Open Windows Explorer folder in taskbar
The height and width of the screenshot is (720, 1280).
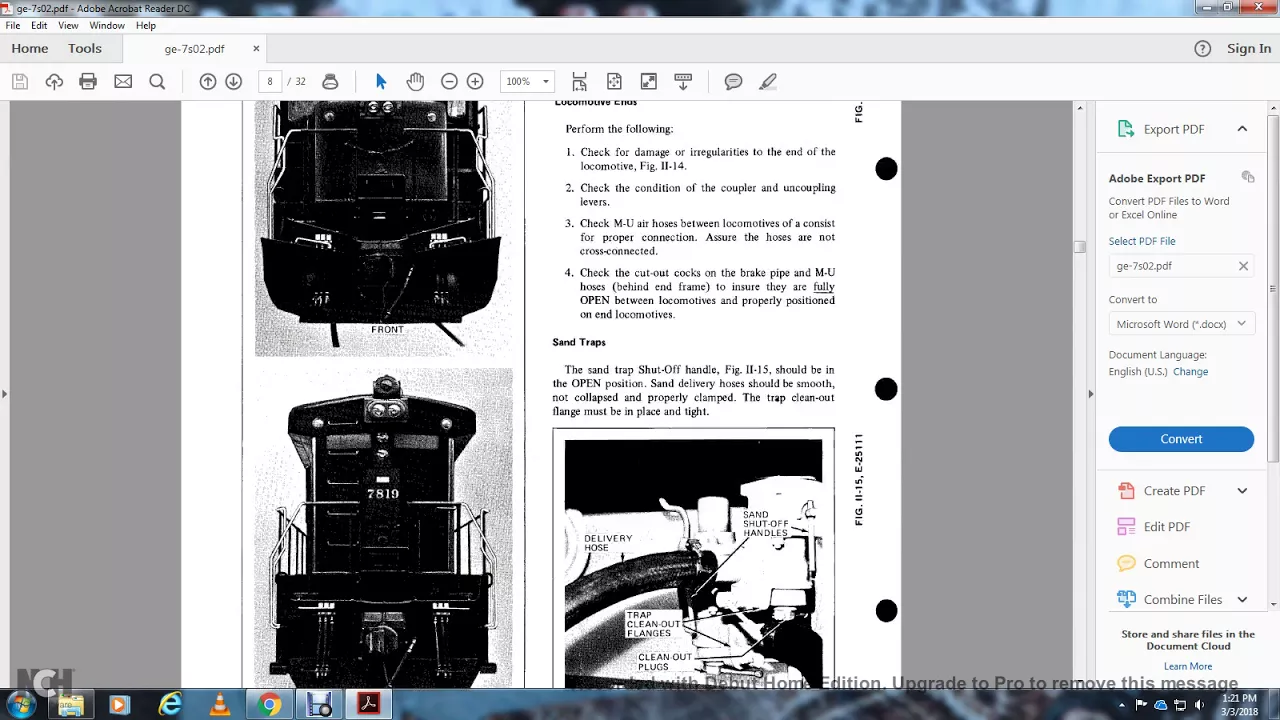click(70, 704)
